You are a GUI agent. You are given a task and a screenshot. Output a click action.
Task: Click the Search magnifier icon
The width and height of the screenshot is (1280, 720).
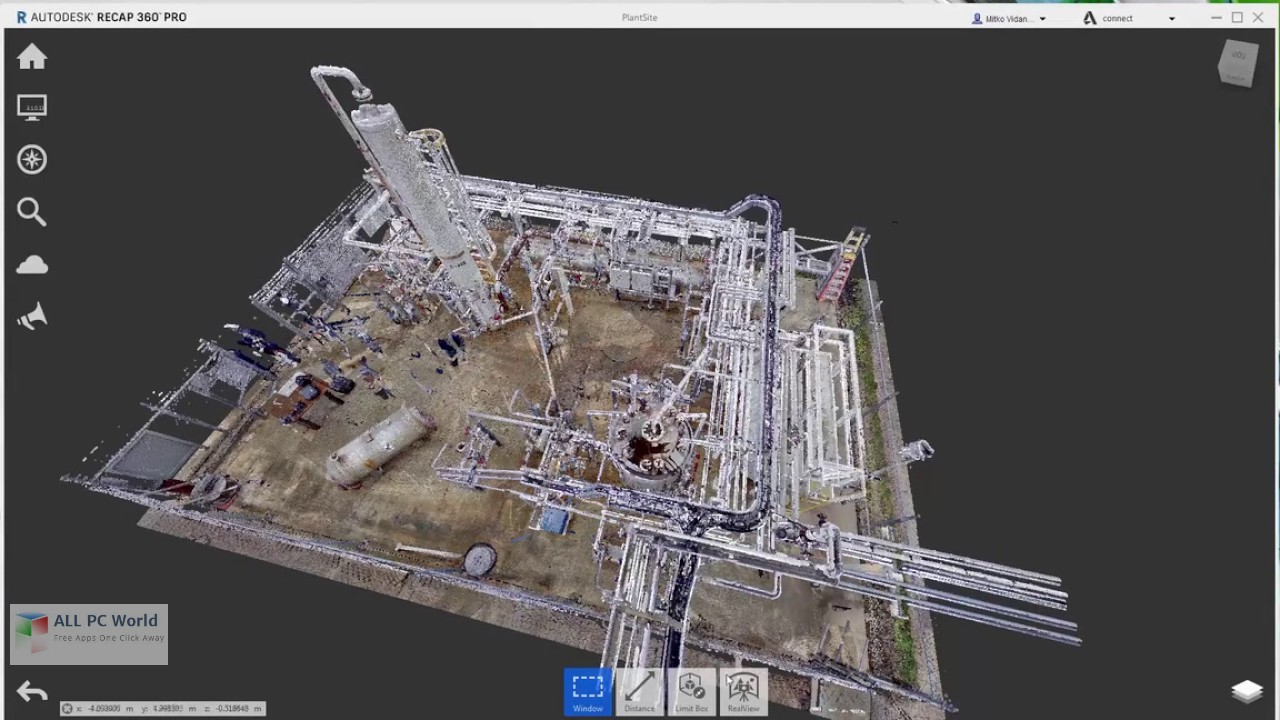tap(32, 212)
